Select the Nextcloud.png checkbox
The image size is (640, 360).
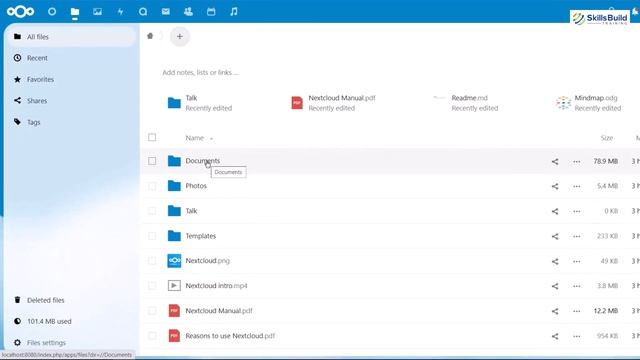[x=152, y=261]
